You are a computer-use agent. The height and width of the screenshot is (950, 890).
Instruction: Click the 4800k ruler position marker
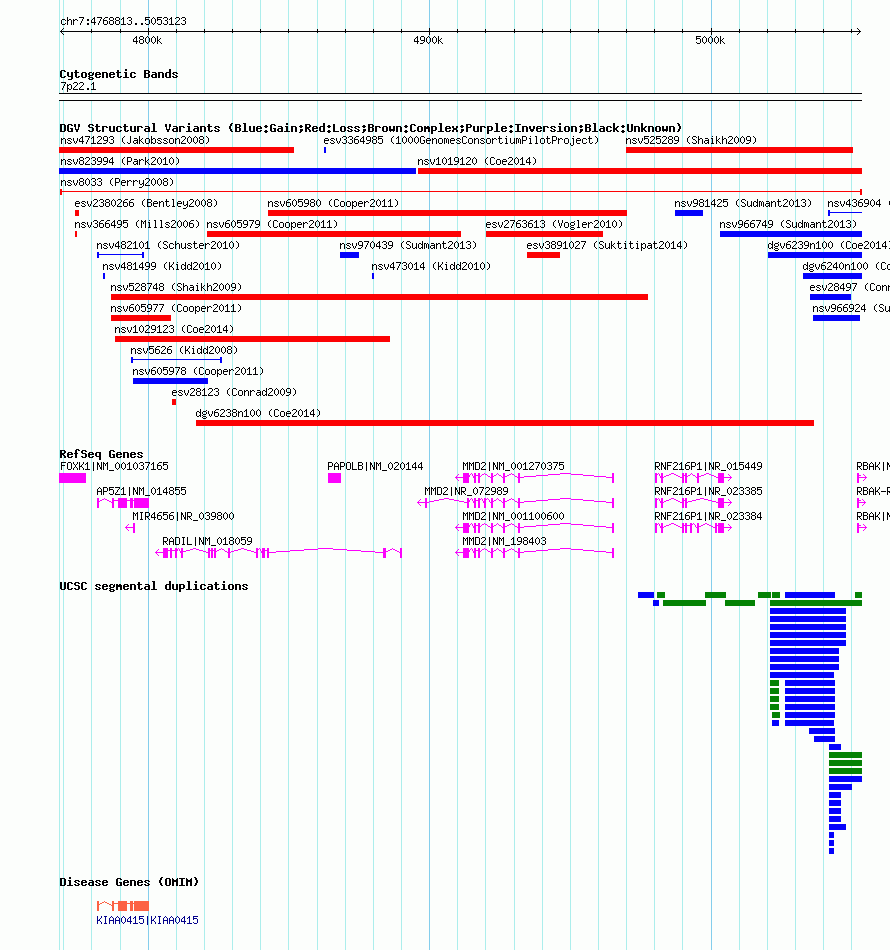pos(147,41)
